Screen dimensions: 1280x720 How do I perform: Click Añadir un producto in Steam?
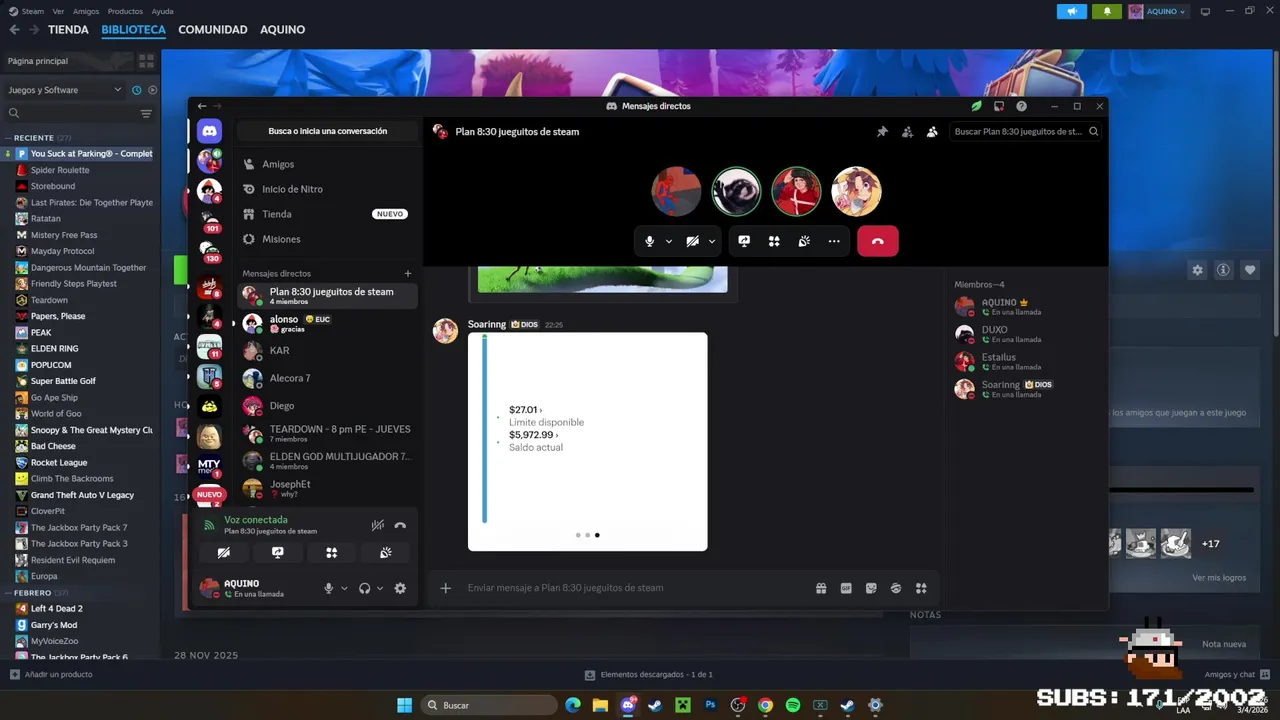click(x=51, y=674)
